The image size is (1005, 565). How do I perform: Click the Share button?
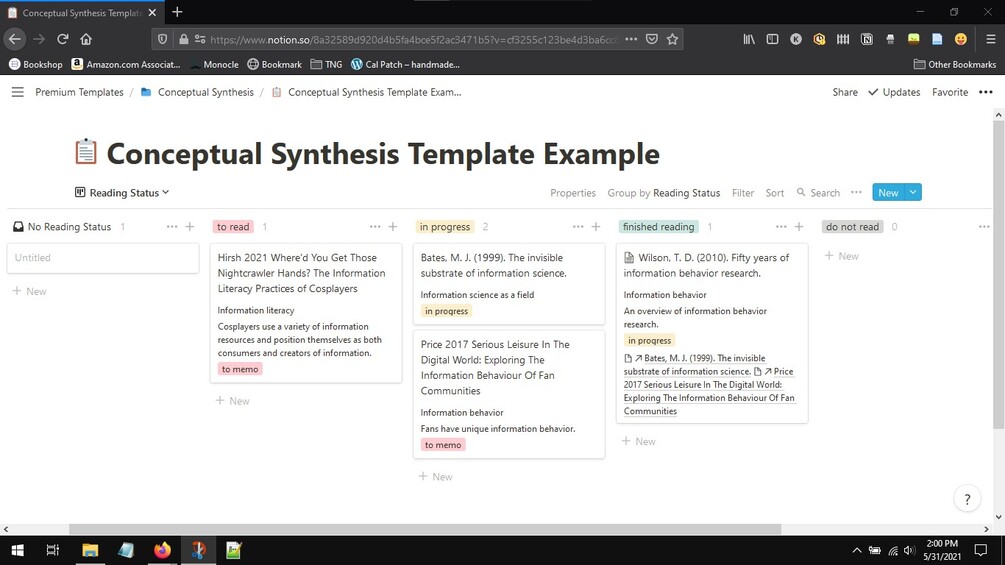tap(845, 92)
